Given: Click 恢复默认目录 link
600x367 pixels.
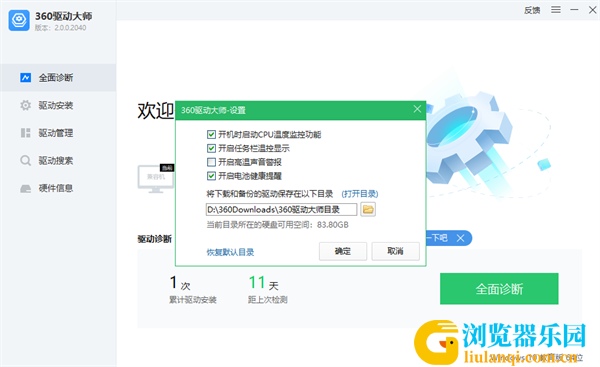Looking at the screenshot, I should [230, 252].
